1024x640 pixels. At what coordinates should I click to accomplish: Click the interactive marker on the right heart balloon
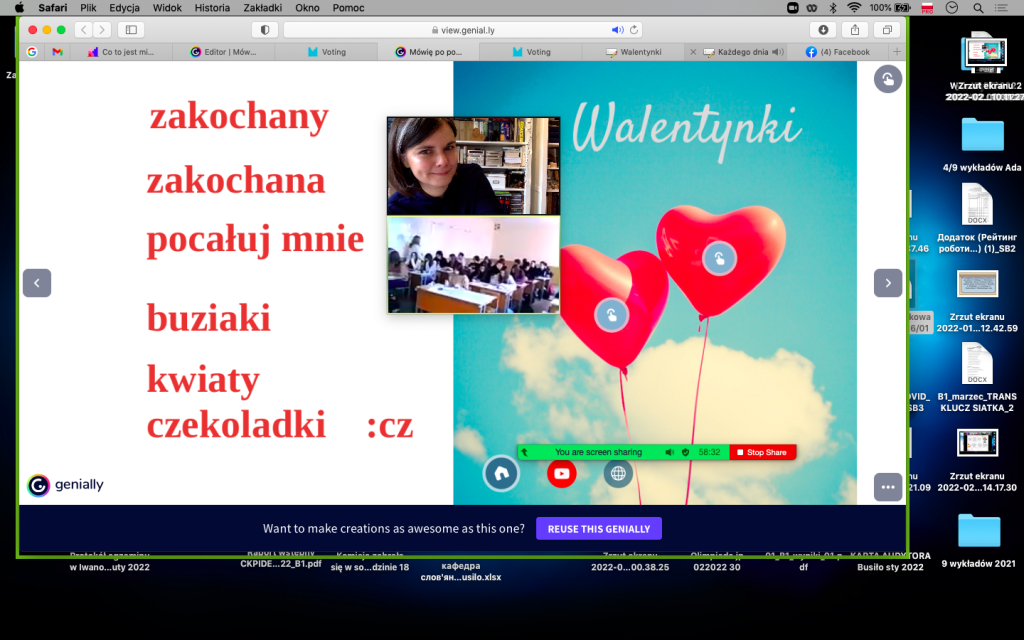coord(718,259)
